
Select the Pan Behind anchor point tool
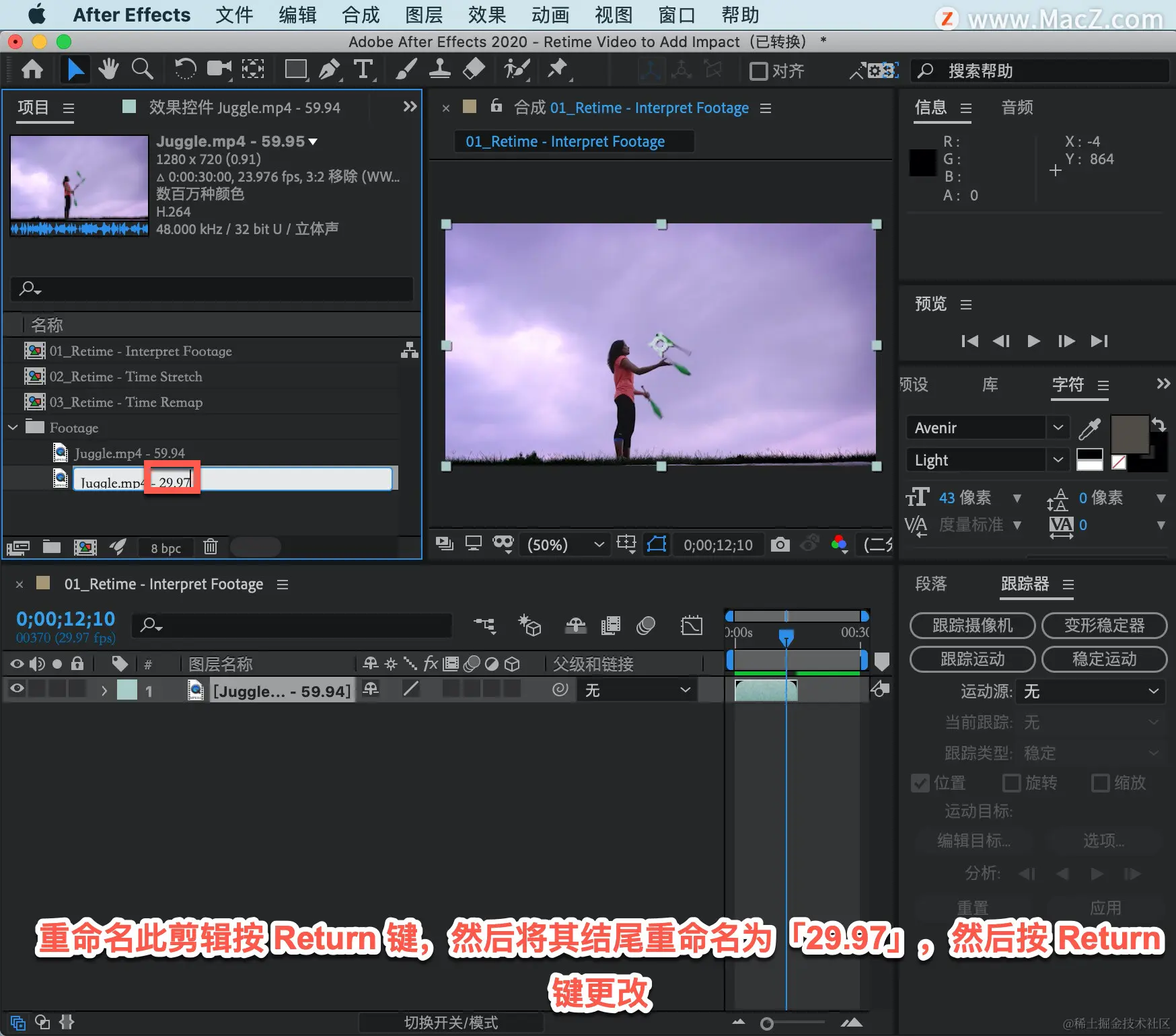pos(253,69)
